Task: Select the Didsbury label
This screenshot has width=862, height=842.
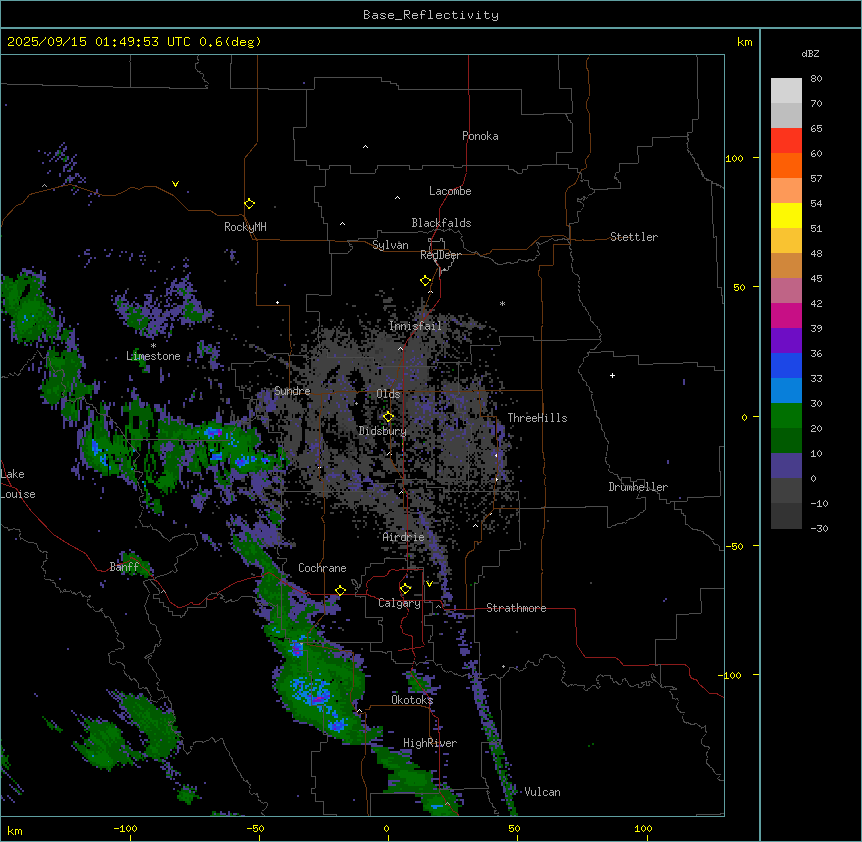Action: click(383, 431)
